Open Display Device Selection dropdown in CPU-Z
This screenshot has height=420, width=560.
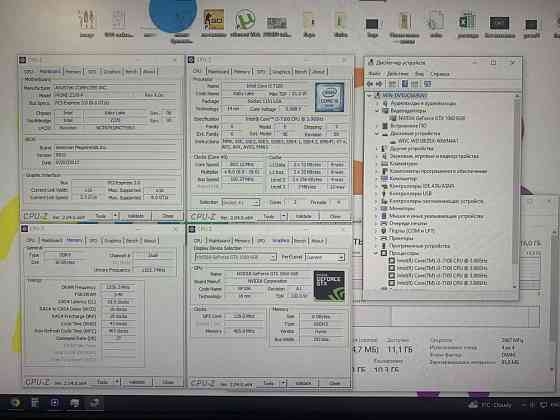tap(235, 257)
